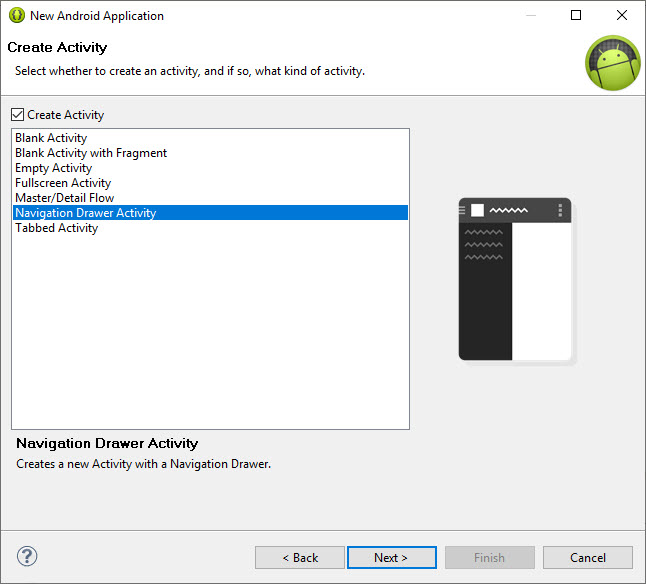This screenshot has width=646, height=584.
Task: Choose Empty Activity from the list
Action: click(210, 168)
